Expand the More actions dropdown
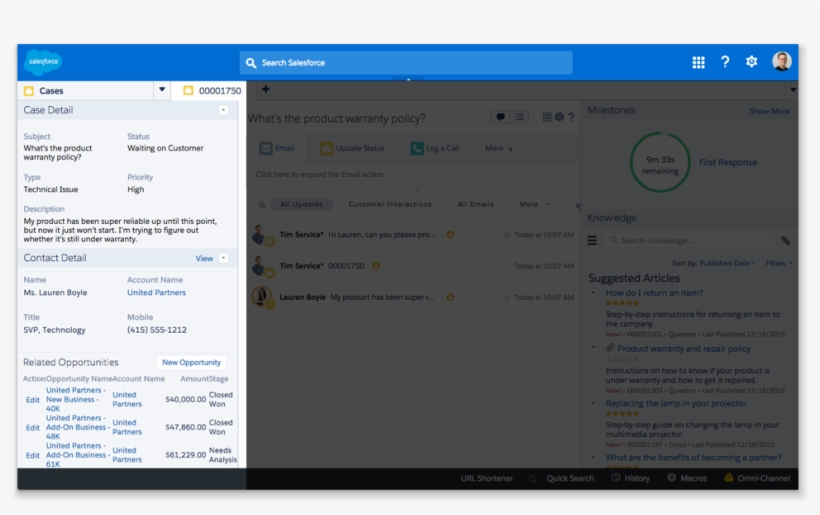This screenshot has height=515, width=820. click(x=499, y=148)
